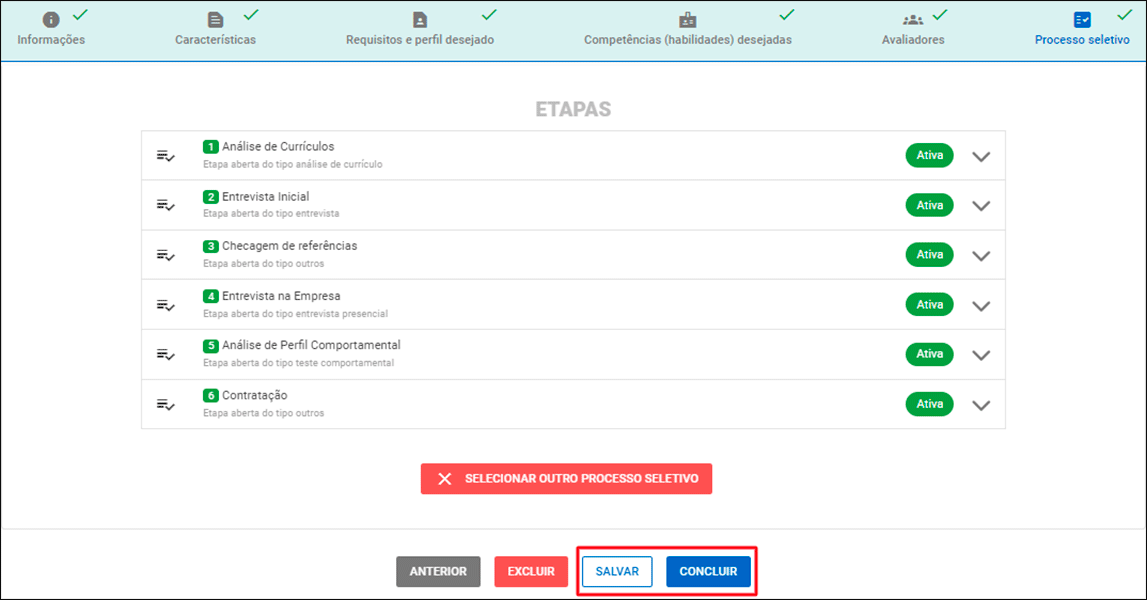
Task: Toggle Ativa badge on Análise de Perfil Comportamental
Action: click(929, 354)
